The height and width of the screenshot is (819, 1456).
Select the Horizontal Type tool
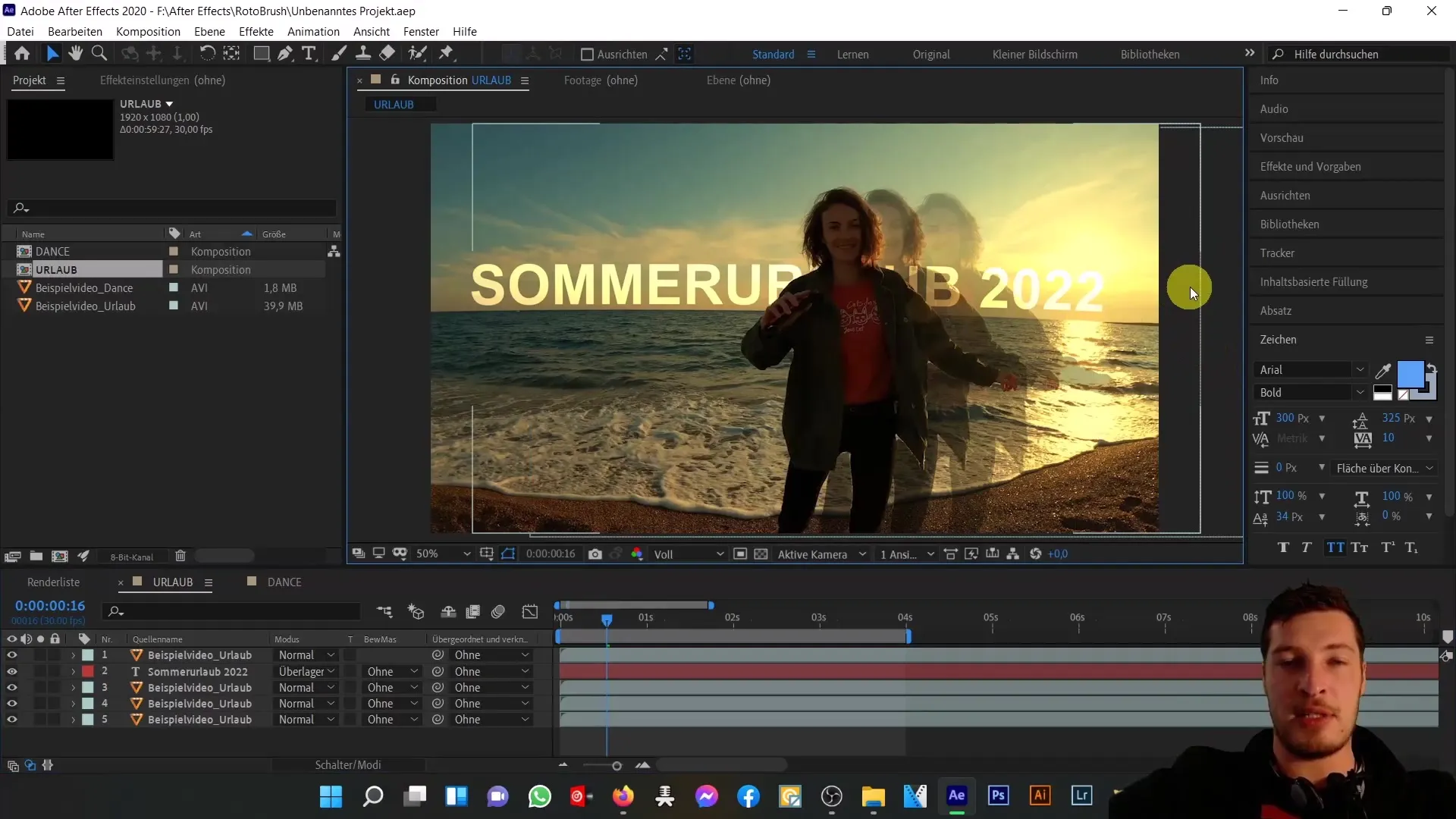(x=309, y=54)
